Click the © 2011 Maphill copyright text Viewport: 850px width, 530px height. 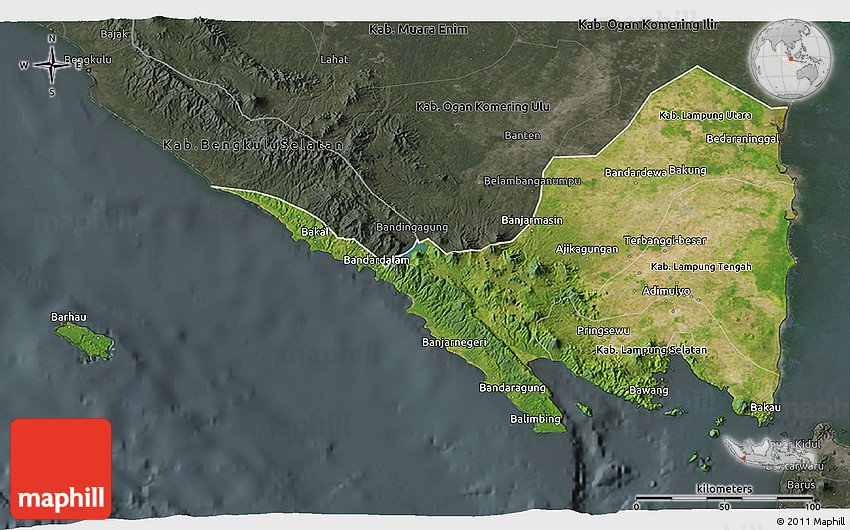(809, 521)
